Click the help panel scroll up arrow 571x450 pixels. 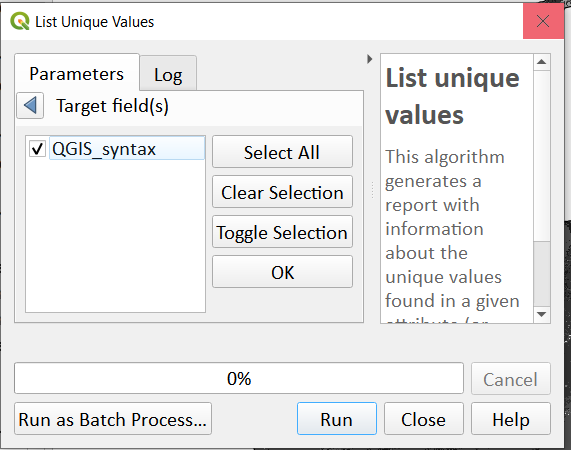coord(542,62)
